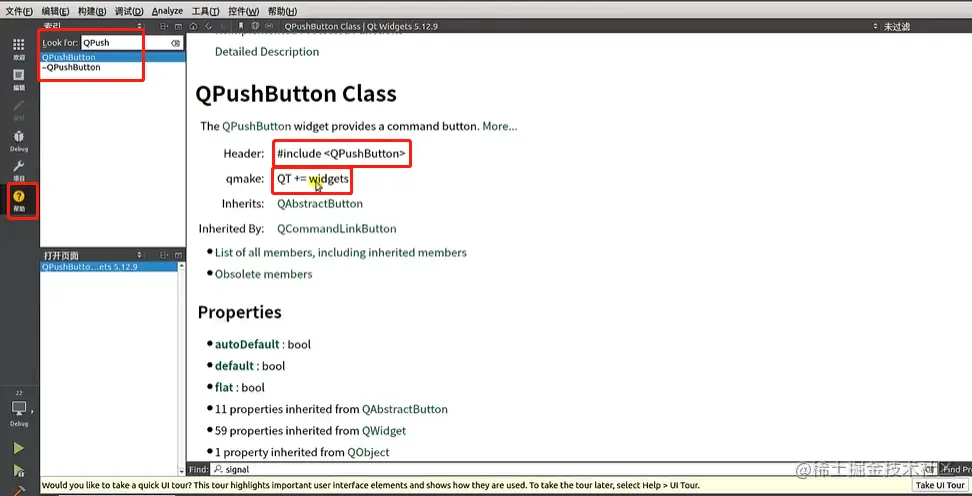Open default property link
This screenshot has height=496, width=972.
[234, 366]
